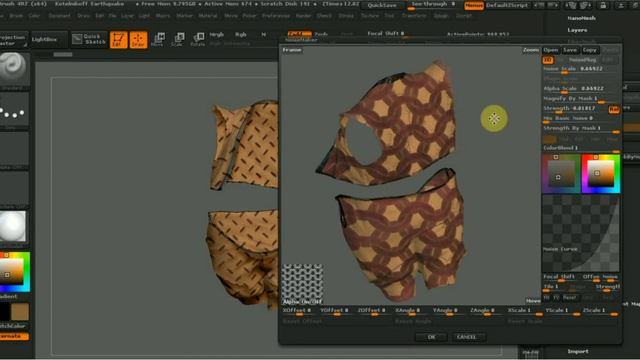Select the Move transform tool
The width and height of the screenshot is (640, 360).
pos(158,40)
